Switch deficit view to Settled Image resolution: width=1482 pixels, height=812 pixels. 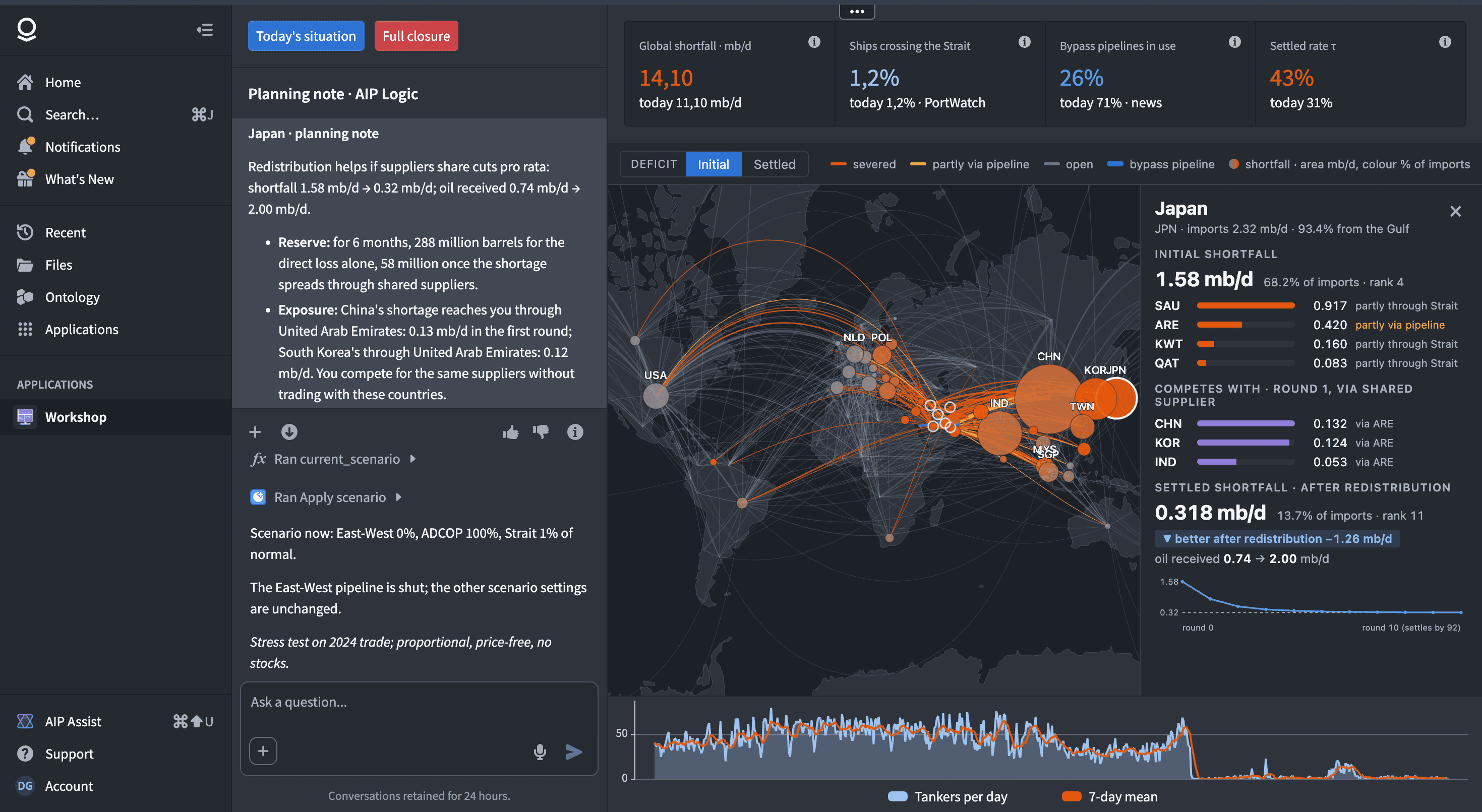coord(775,164)
